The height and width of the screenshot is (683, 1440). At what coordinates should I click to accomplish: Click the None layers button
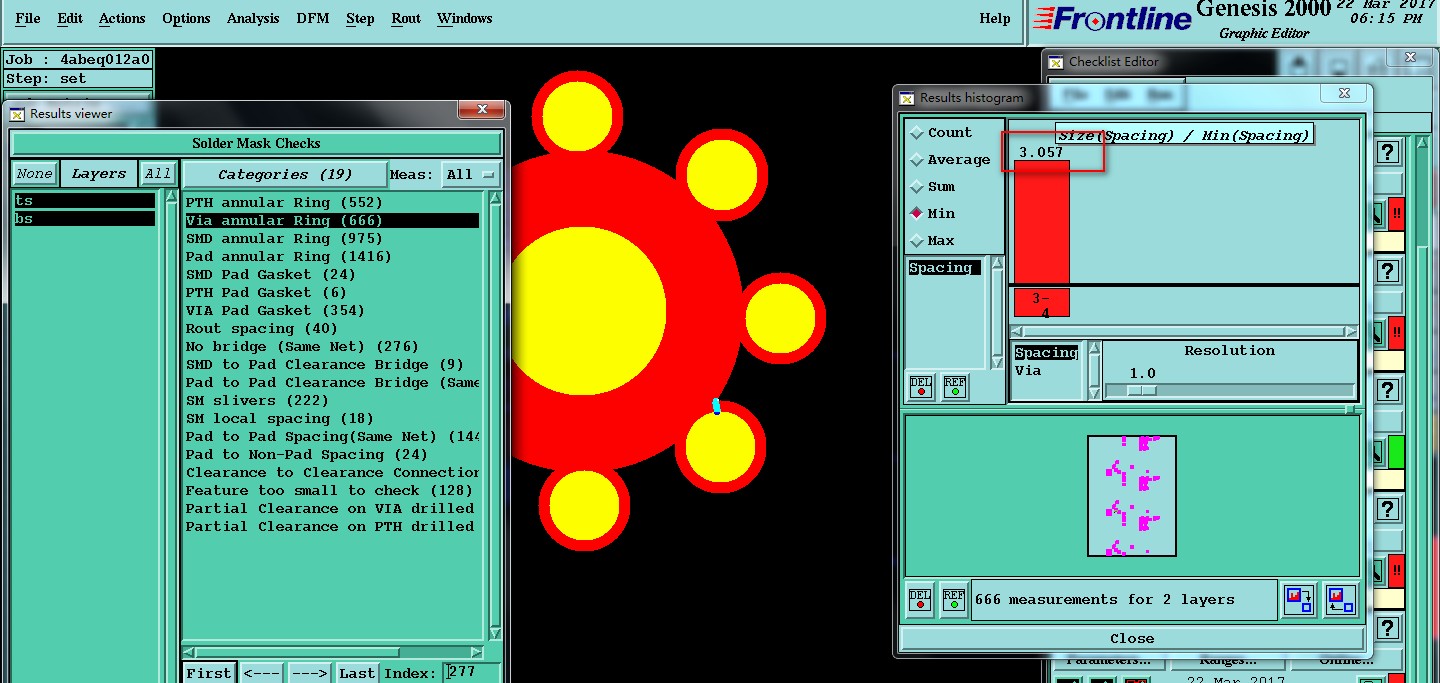34,174
